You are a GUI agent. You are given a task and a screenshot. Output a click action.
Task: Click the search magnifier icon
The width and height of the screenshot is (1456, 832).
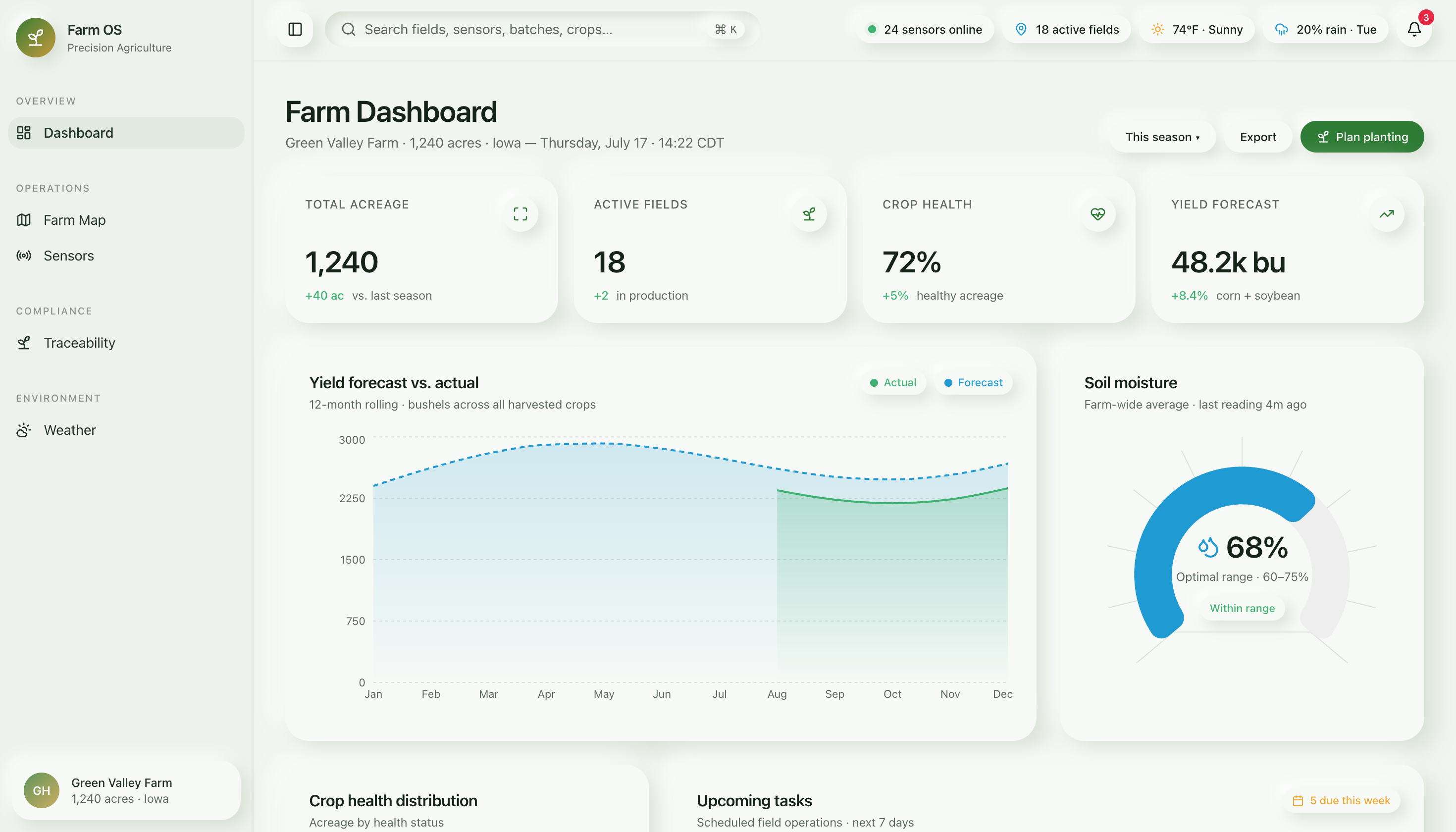pyautogui.click(x=349, y=29)
